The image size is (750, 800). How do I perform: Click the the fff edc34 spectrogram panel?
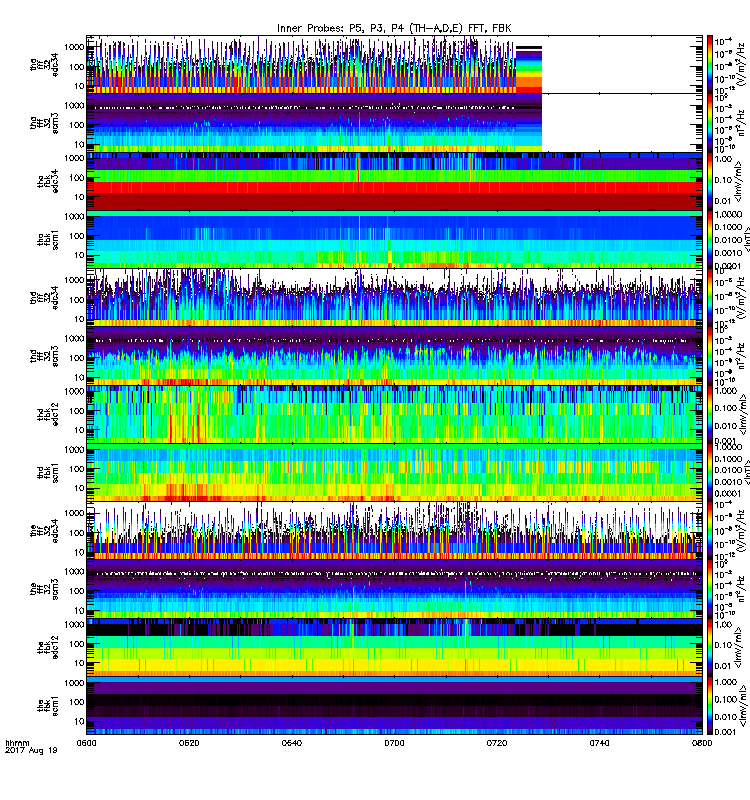[x=394, y=531]
